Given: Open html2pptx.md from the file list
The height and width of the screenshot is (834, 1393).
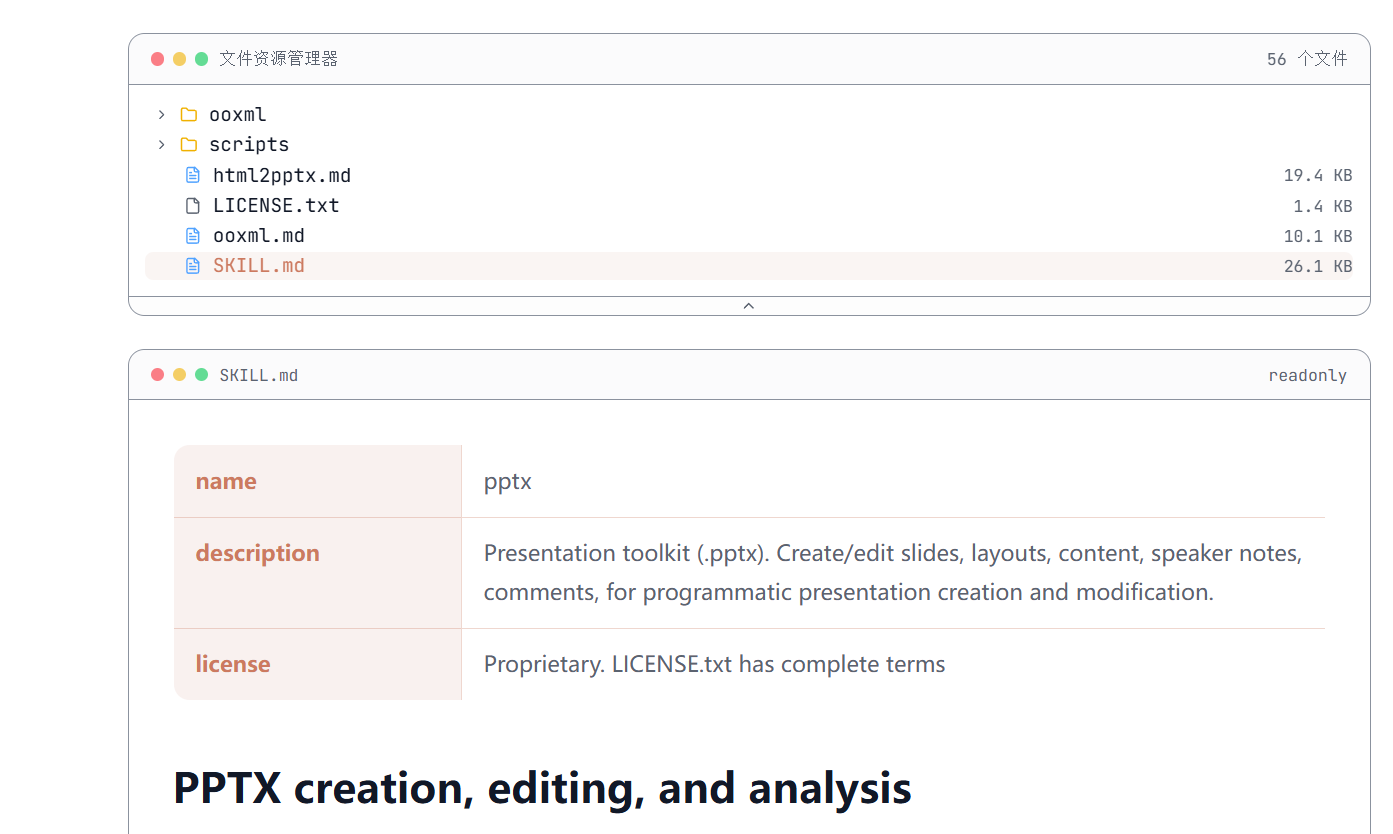Looking at the screenshot, I should click(x=281, y=176).
